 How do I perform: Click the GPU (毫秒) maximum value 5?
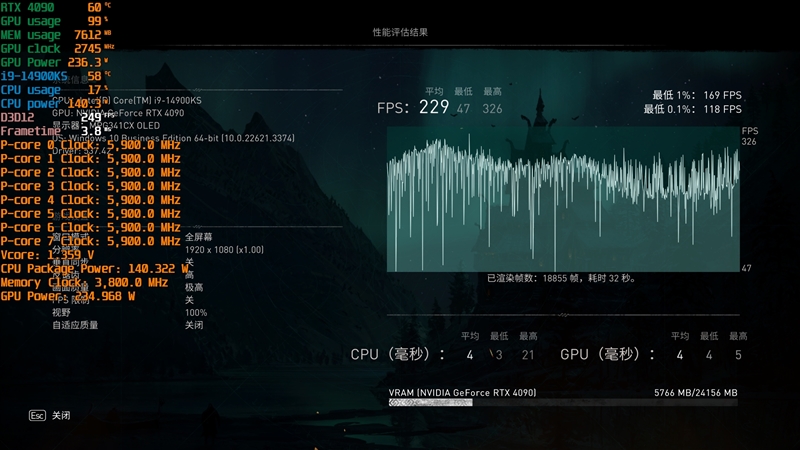tap(738, 355)
